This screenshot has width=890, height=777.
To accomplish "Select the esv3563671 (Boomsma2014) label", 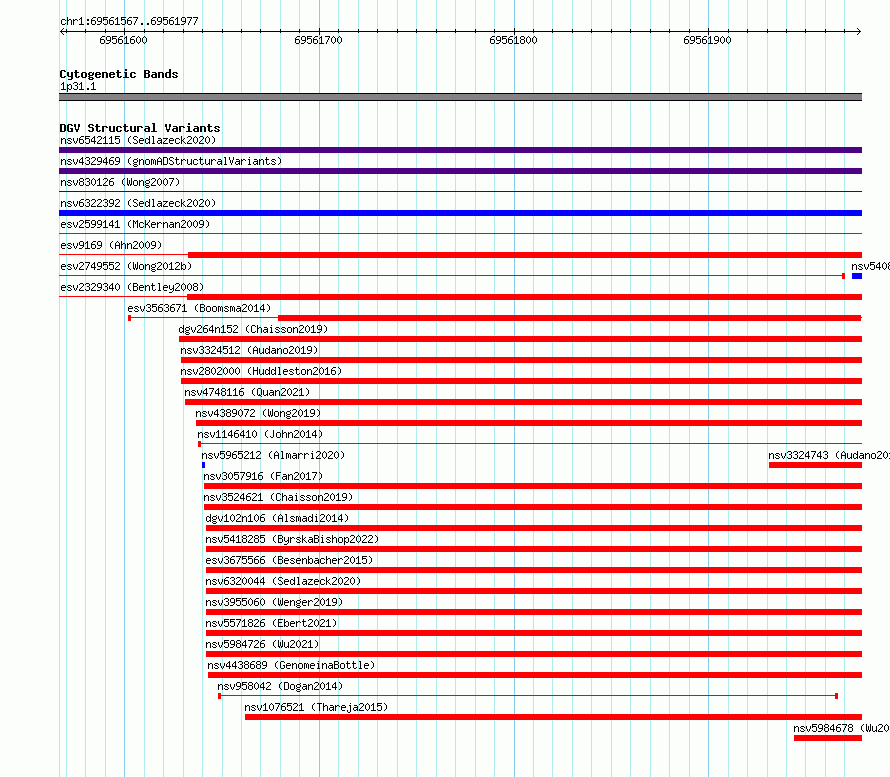I will tap(199, 308).
